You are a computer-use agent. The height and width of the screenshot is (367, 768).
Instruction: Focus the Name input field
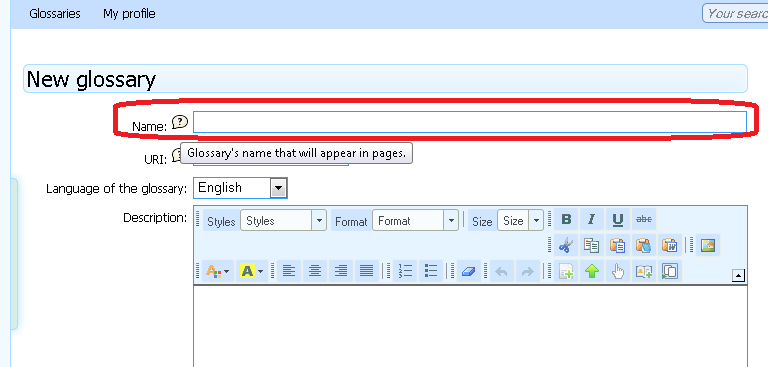[x=470, y=122]
